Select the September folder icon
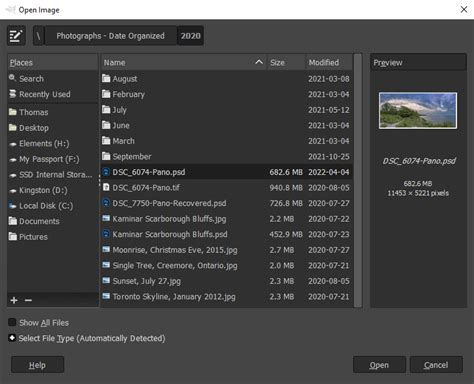Image resolution: width=474 pixels, height=384 pixels. point(106,156)
